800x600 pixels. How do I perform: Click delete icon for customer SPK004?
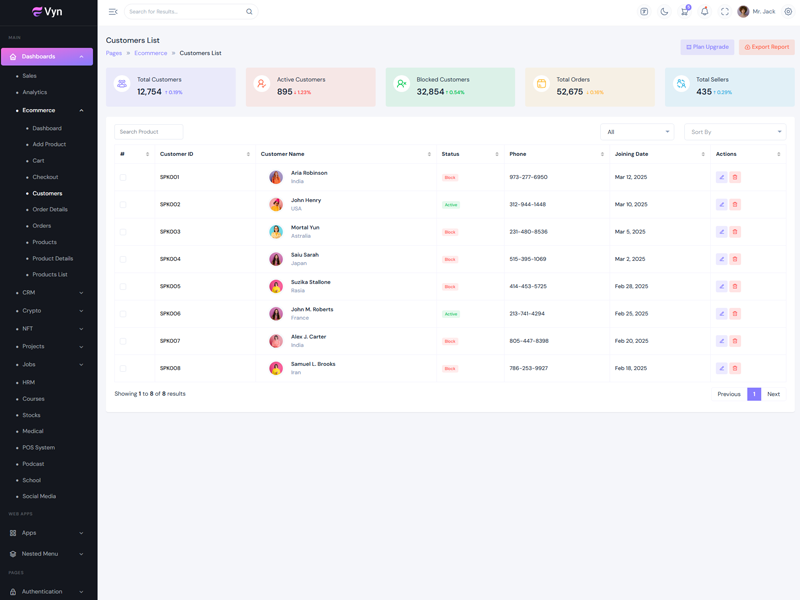click(735, 259)
